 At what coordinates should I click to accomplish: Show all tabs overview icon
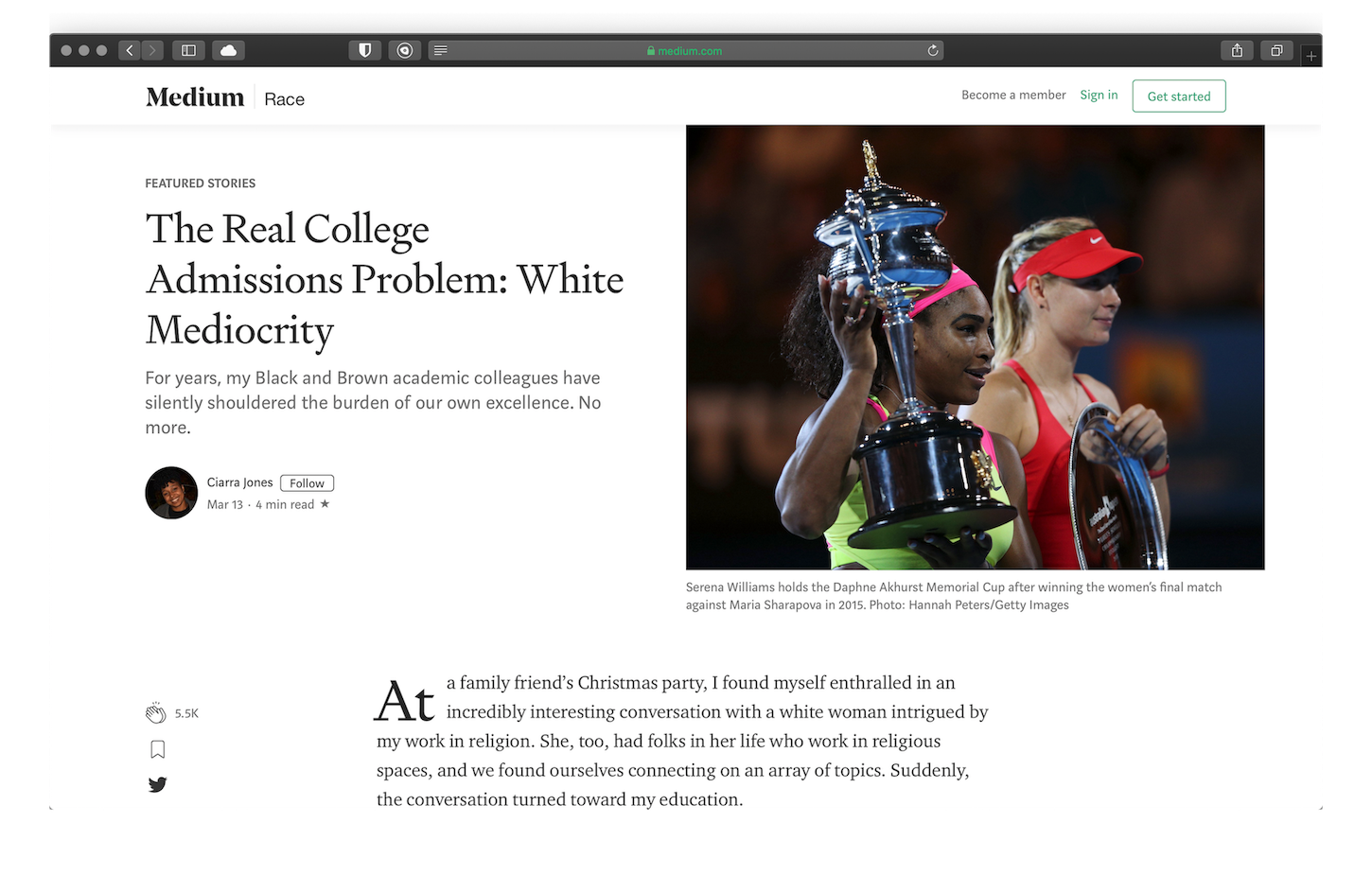point(1276,50)
